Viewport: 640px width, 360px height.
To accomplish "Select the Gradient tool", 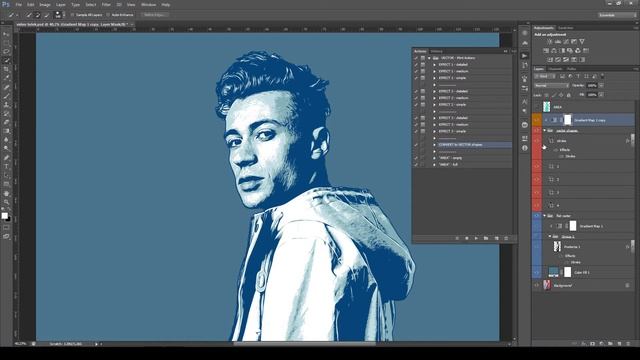I will (6, 131).
